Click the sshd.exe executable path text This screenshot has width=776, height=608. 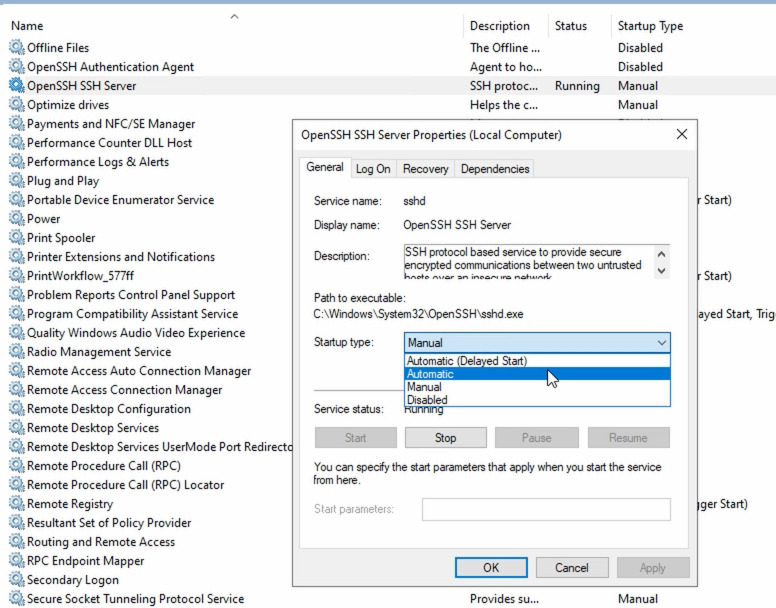[418, 314]
